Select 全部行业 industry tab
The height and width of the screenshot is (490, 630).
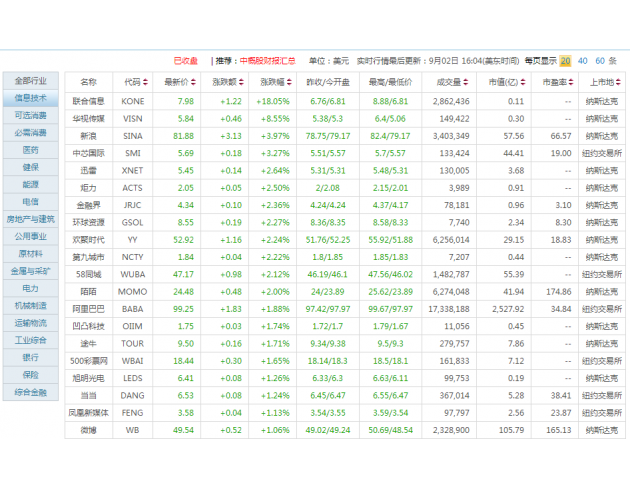point(31,81)
